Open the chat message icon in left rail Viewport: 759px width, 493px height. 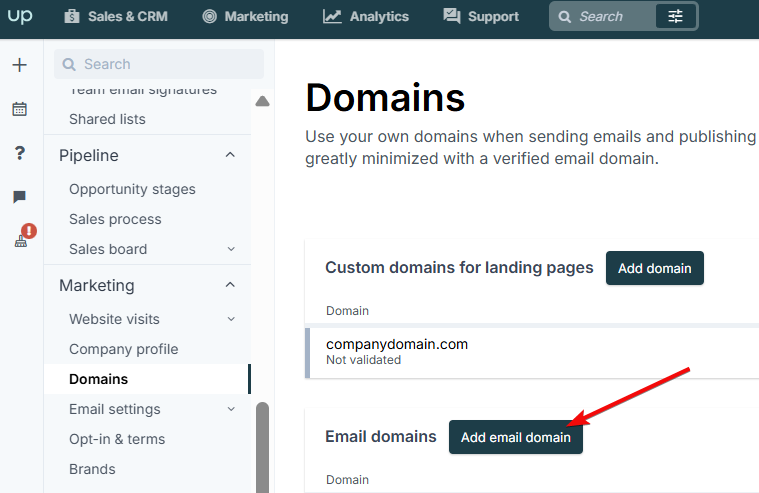(19, 197)
